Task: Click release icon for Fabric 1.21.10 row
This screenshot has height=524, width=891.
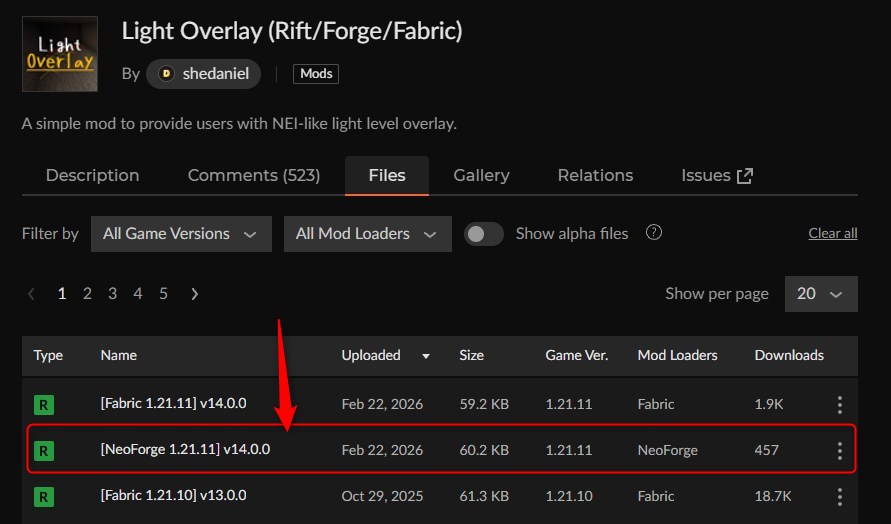Action: [44, 497]
